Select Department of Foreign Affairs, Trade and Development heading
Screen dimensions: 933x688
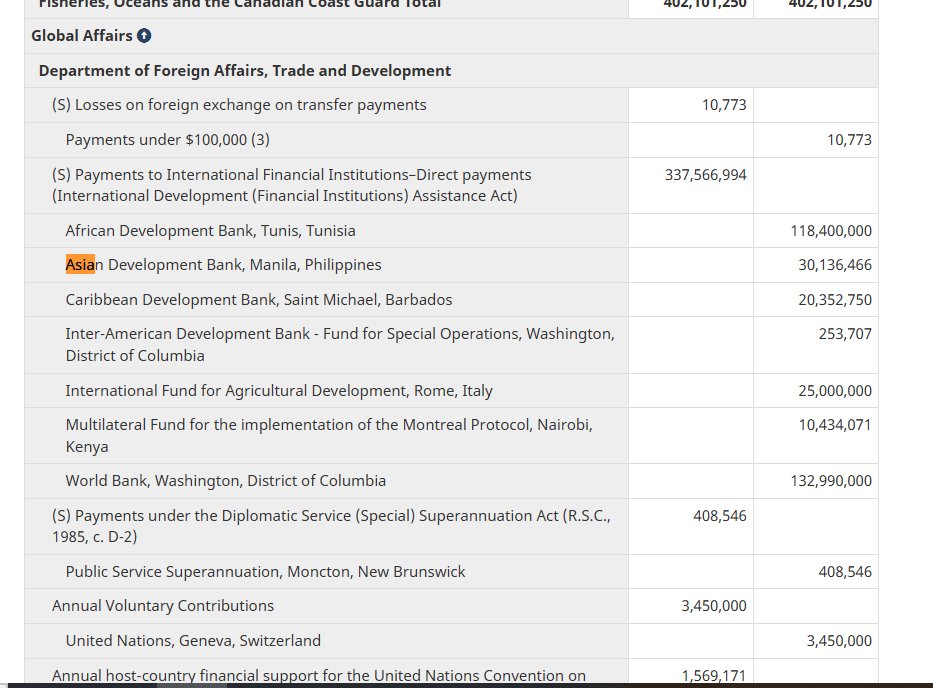(245, 71)
